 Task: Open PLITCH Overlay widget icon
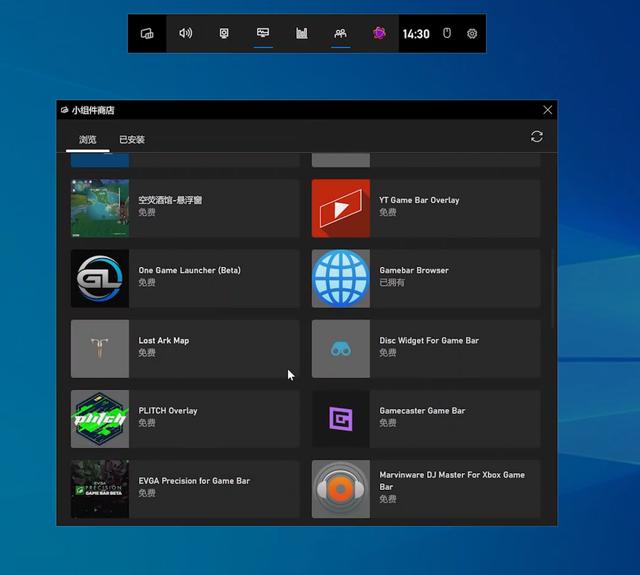pos(100,418)
